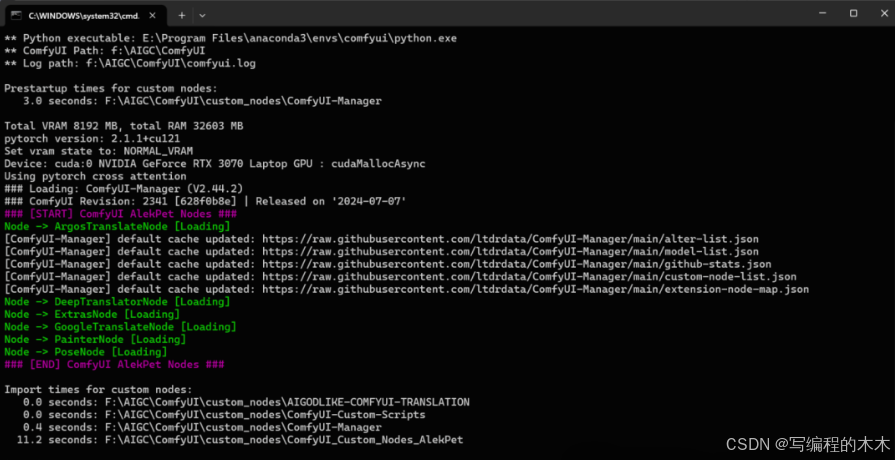895x460 pixels.
Task: Open the github-stats.json URL
Action: point(517,264)
